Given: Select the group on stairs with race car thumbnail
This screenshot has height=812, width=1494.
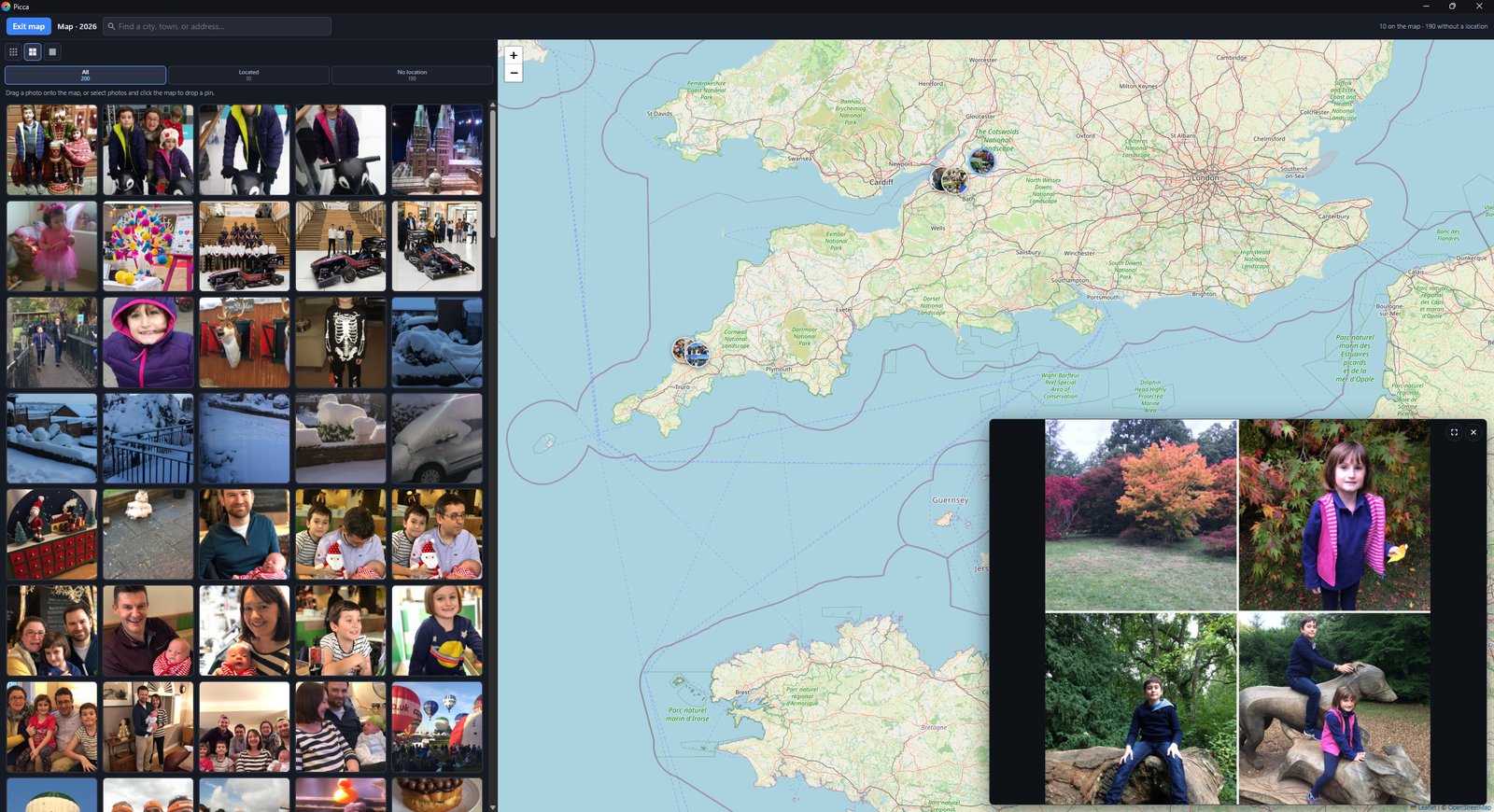Looking at the screenshot, I should 245,246.
